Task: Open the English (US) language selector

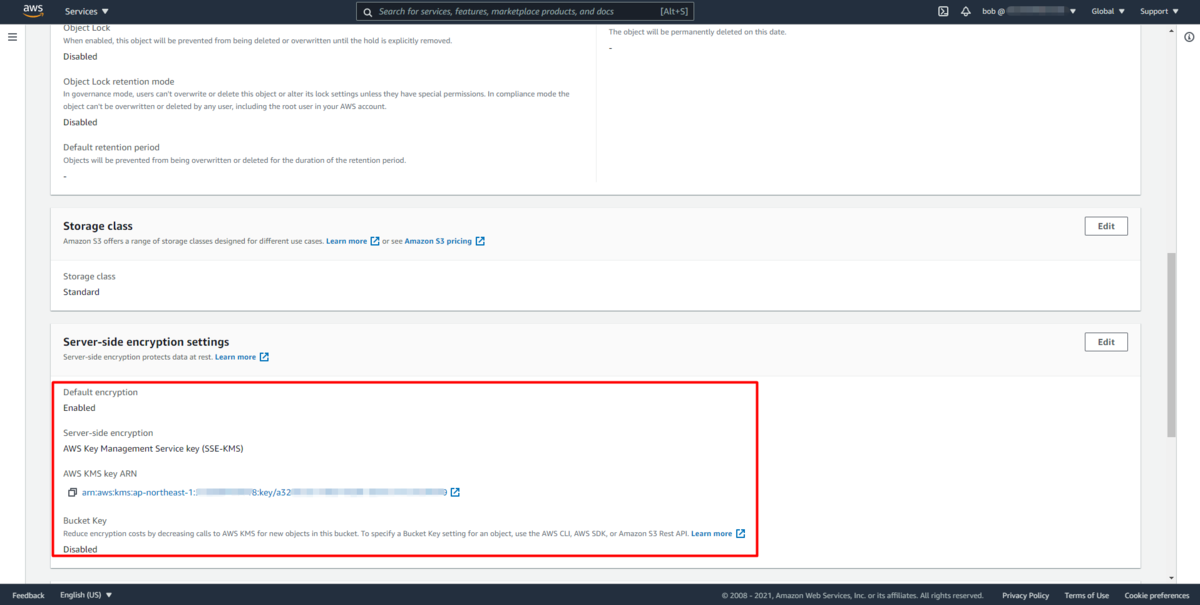Action: tap(86, 595)
